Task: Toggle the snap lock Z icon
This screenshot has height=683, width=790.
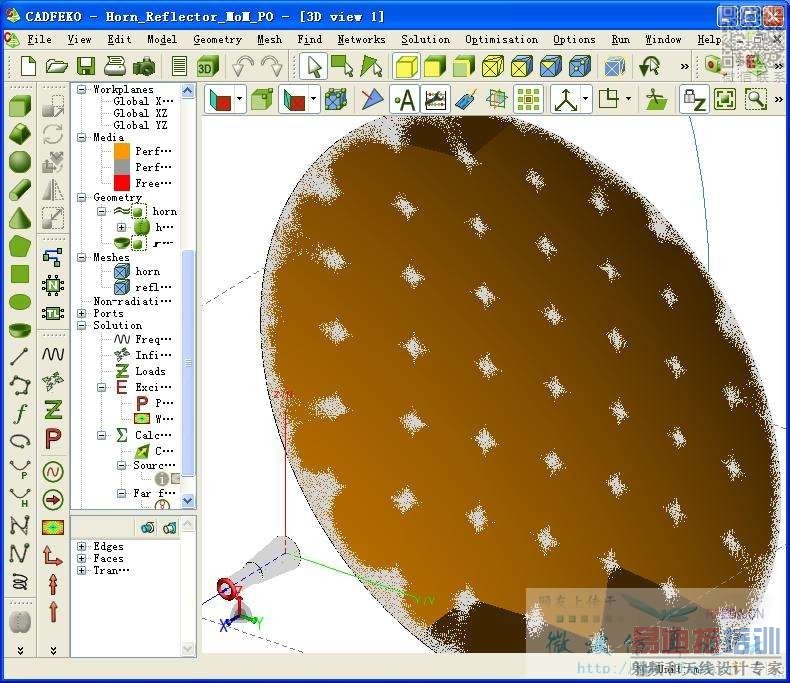Action: click(x=694, y=99)
